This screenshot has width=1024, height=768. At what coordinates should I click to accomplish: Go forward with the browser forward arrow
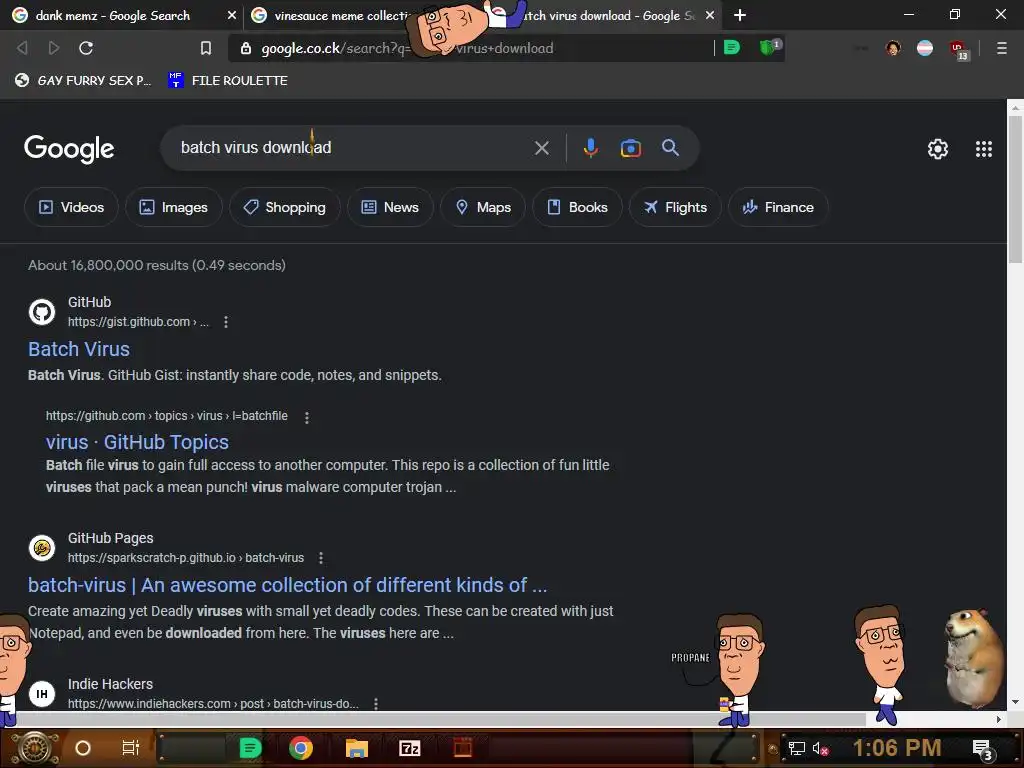(x=54, y=48)
